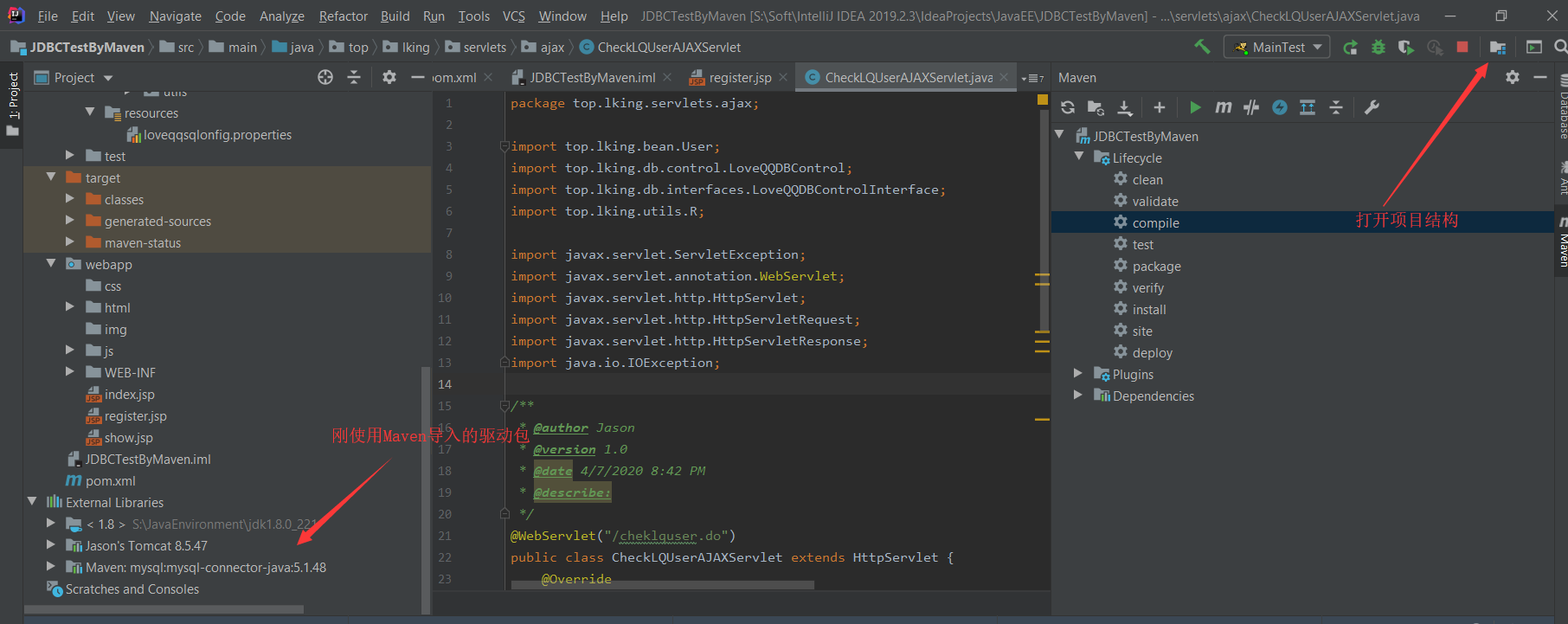Execute Maven goal 'm' icon
This screenshot has width=1568, height=624.
coord(1223,107)
